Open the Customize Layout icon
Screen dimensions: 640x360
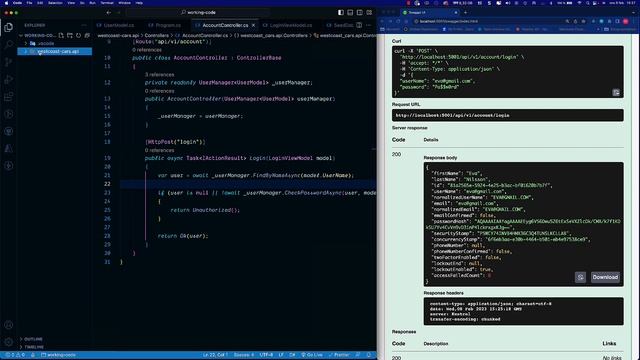coord(369,13)
